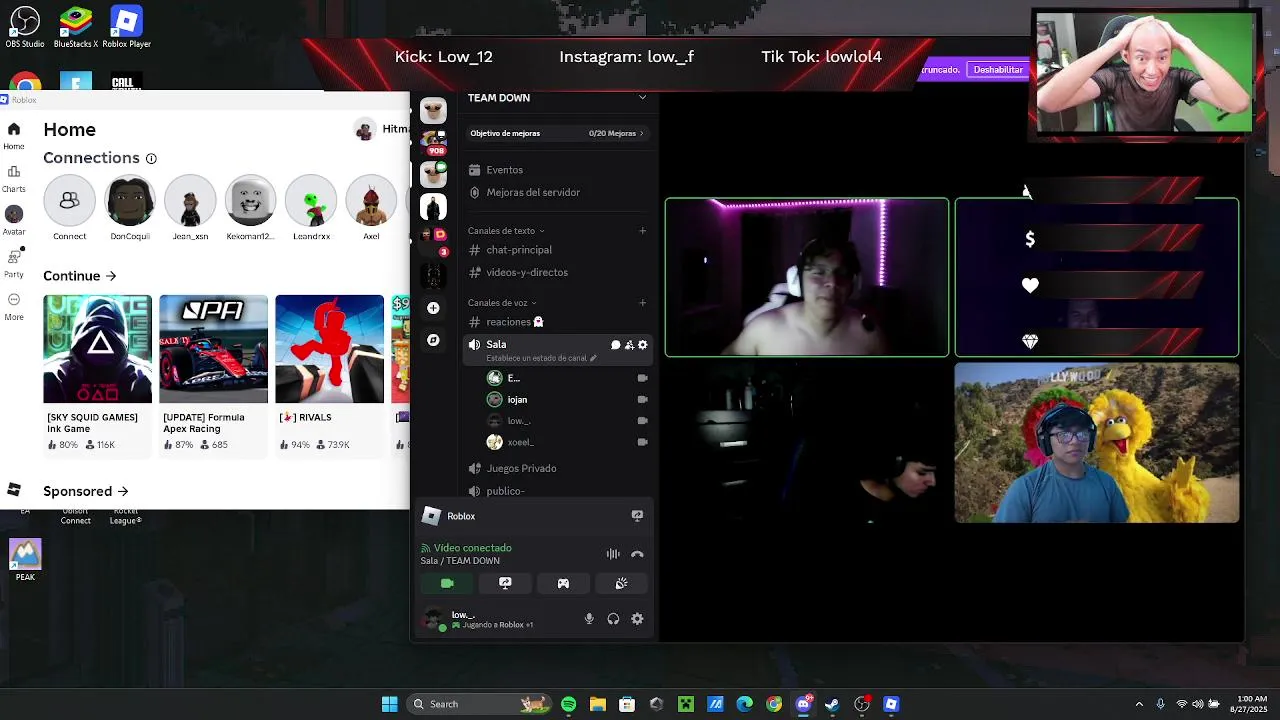1280x720 pixels.
Task: Toggle camera in Discord call
Action: [447, 583]
